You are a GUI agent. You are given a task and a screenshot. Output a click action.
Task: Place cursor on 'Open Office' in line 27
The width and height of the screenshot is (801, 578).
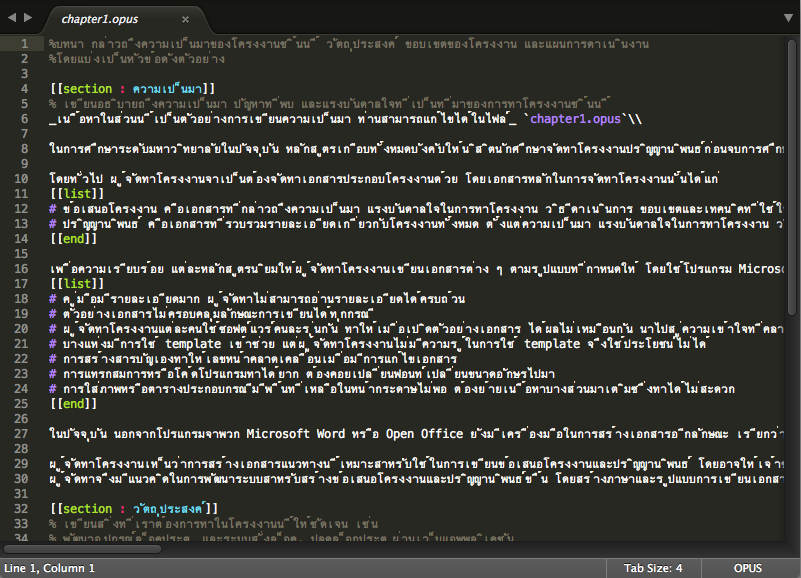pos(425,434)
